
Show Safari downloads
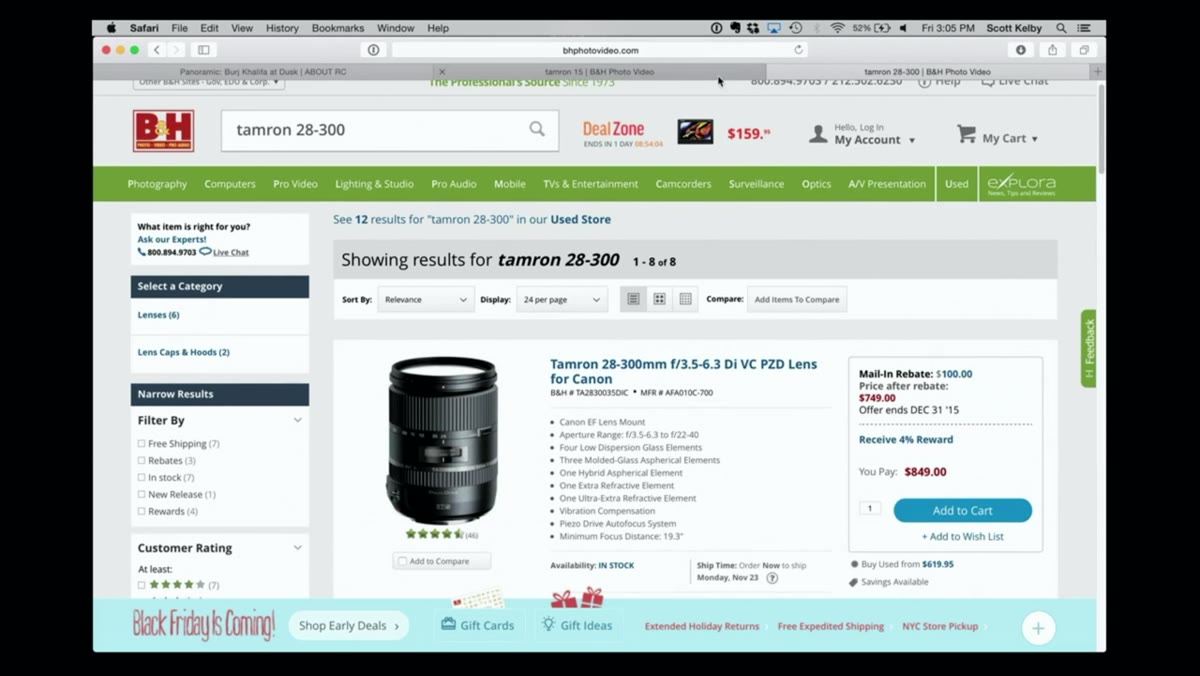(1021, 50)
